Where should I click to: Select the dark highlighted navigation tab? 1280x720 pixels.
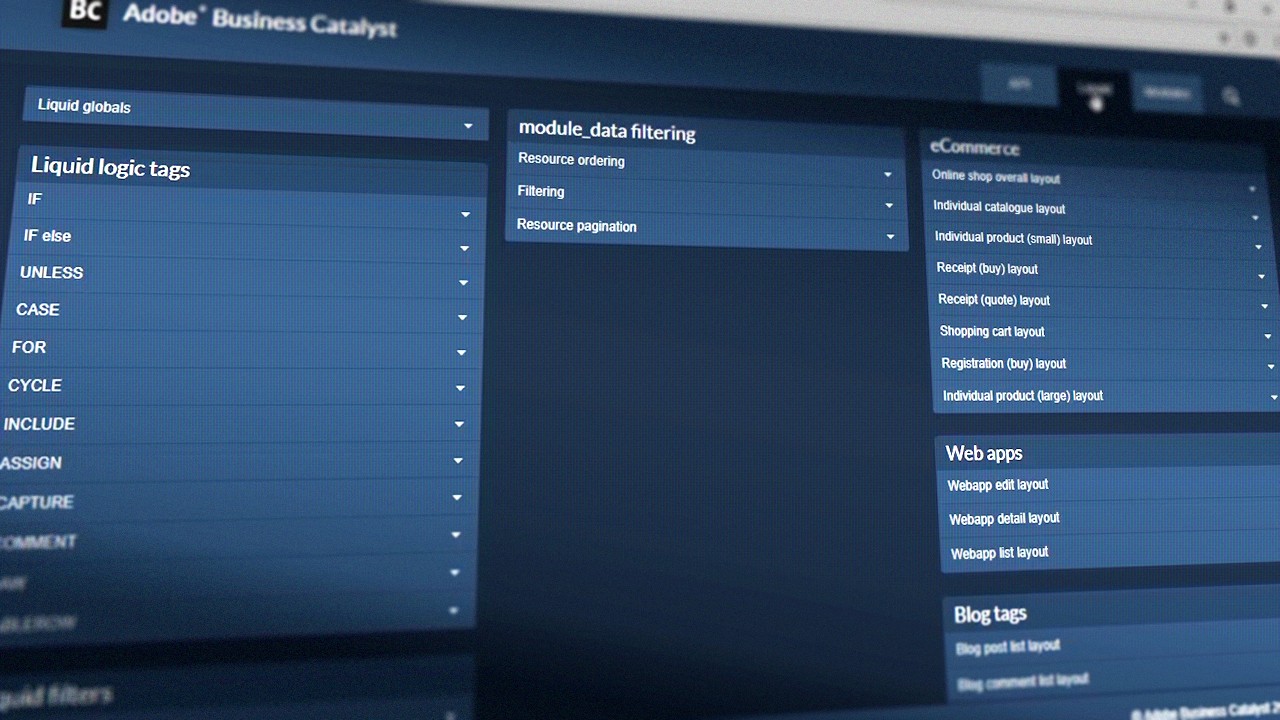[x=1094, y=90]
